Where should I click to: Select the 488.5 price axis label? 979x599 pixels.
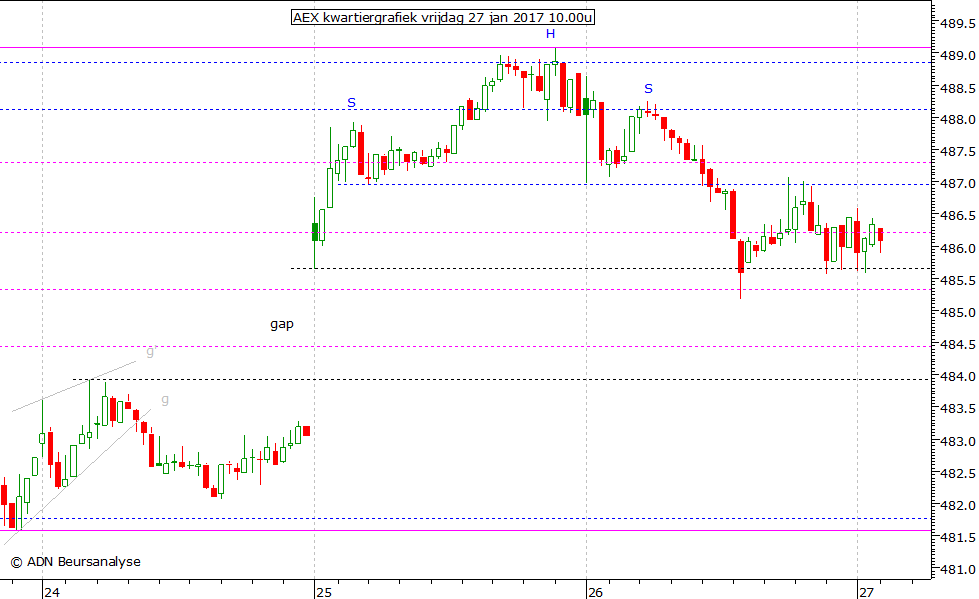957,88
